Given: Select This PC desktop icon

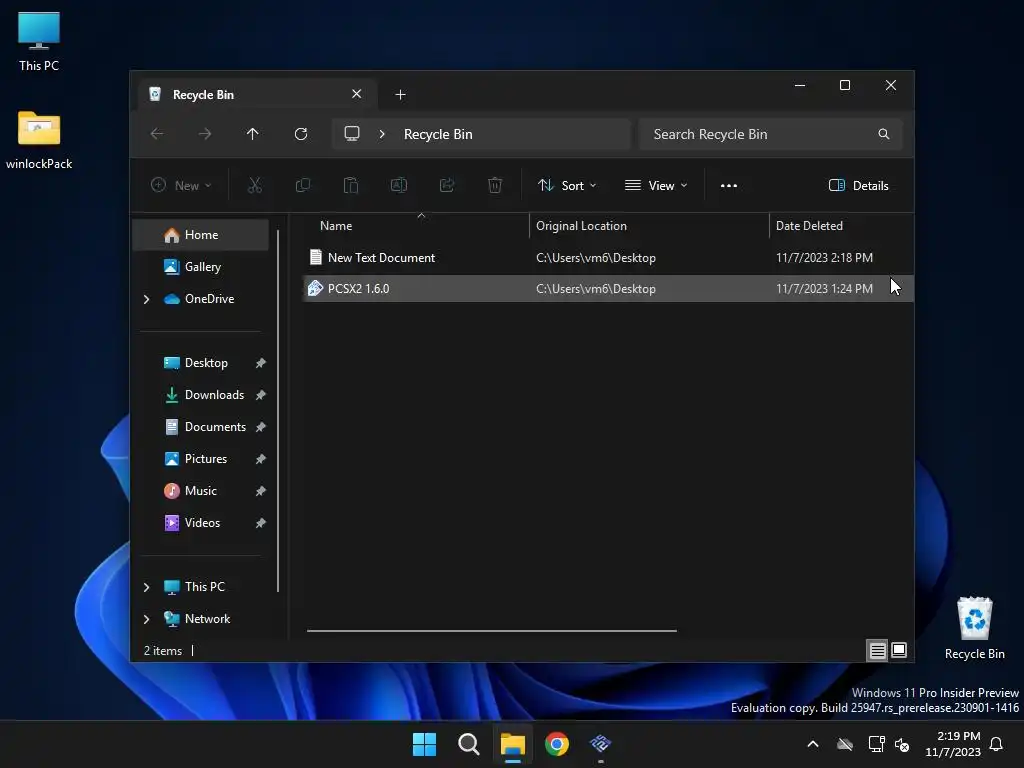Looking at the screenshot, I should (x=39, y=41).
